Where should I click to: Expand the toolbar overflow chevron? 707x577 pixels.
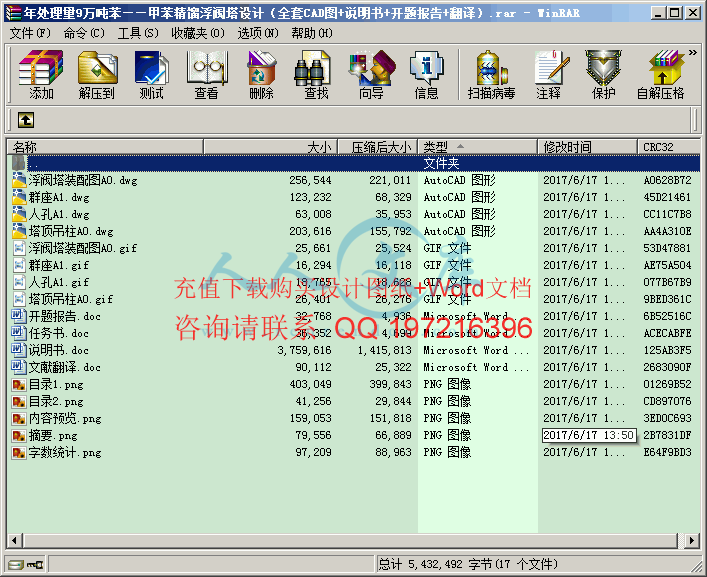click(x=693, y=53)
